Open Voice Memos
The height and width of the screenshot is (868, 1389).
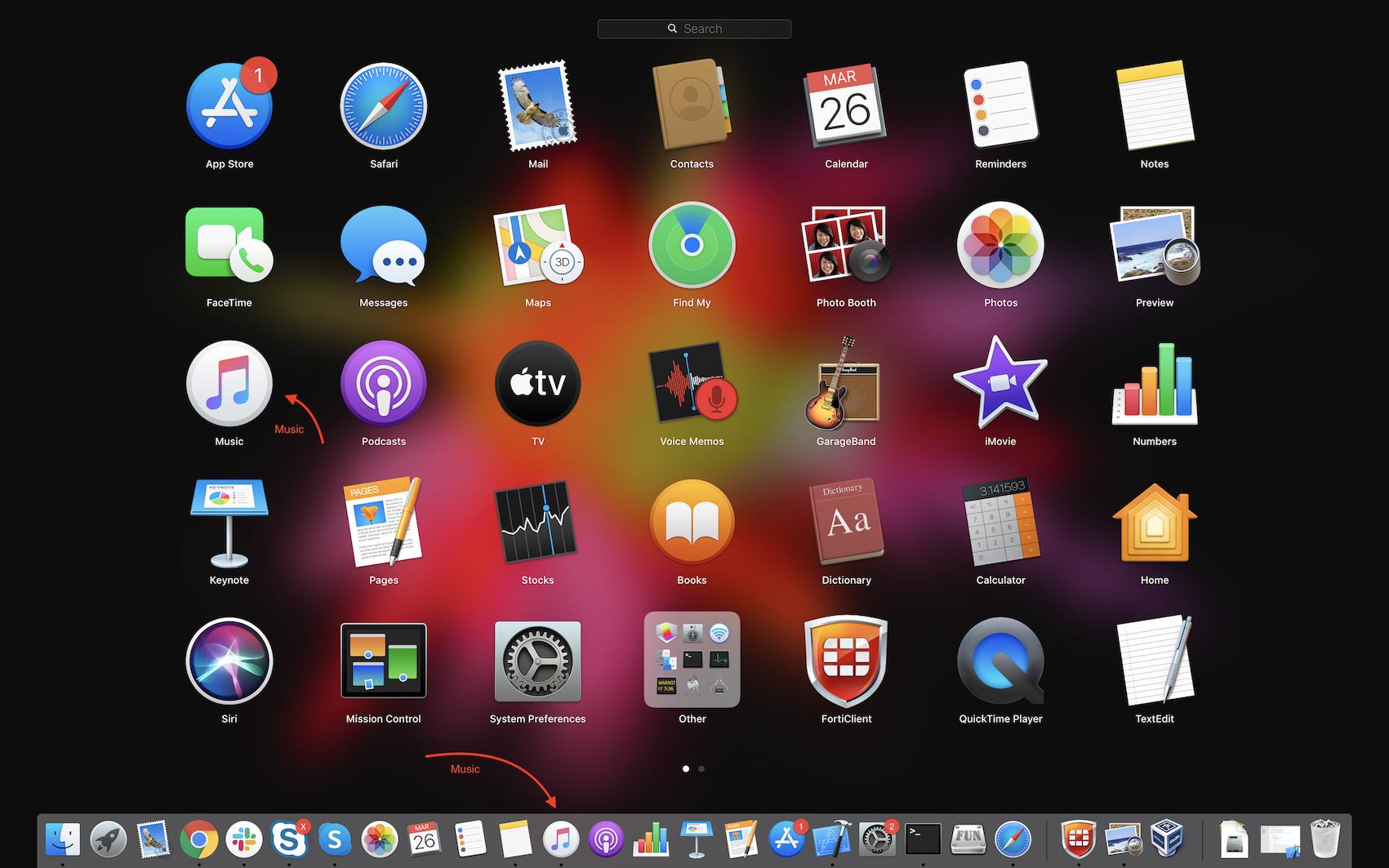tap(692, 384)
